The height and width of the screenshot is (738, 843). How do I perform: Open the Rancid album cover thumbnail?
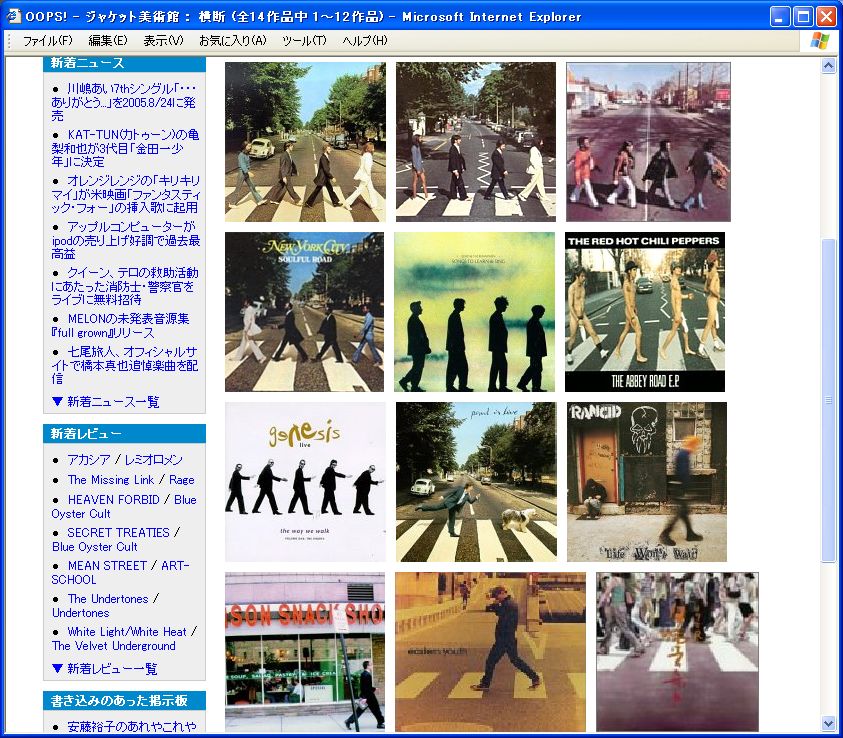coord(646,482)
